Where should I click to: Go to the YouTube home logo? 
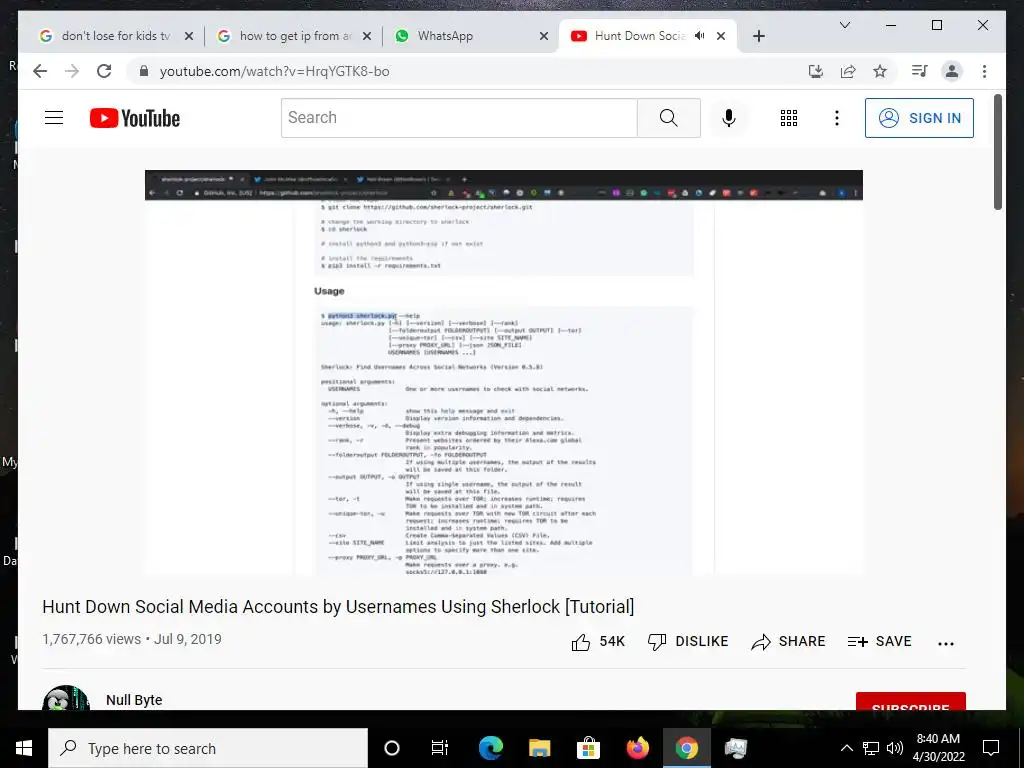tap(135, 118)
